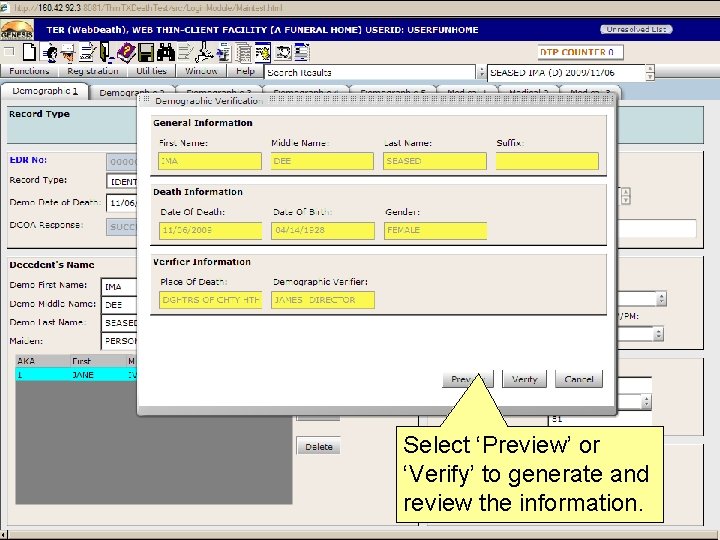Click the Demo Date of Death field
Image resolution: width=720 pixels, height=540 pixels.
122,202
